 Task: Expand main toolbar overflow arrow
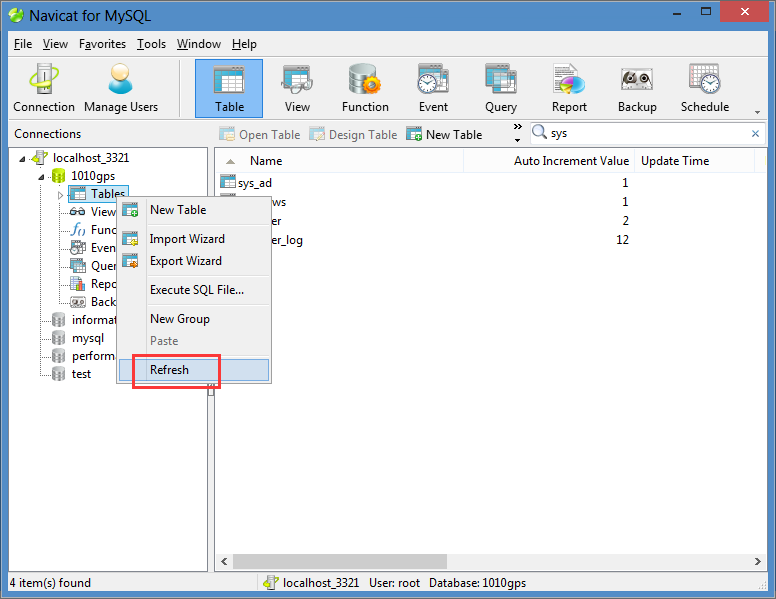[x=757, y=112]
